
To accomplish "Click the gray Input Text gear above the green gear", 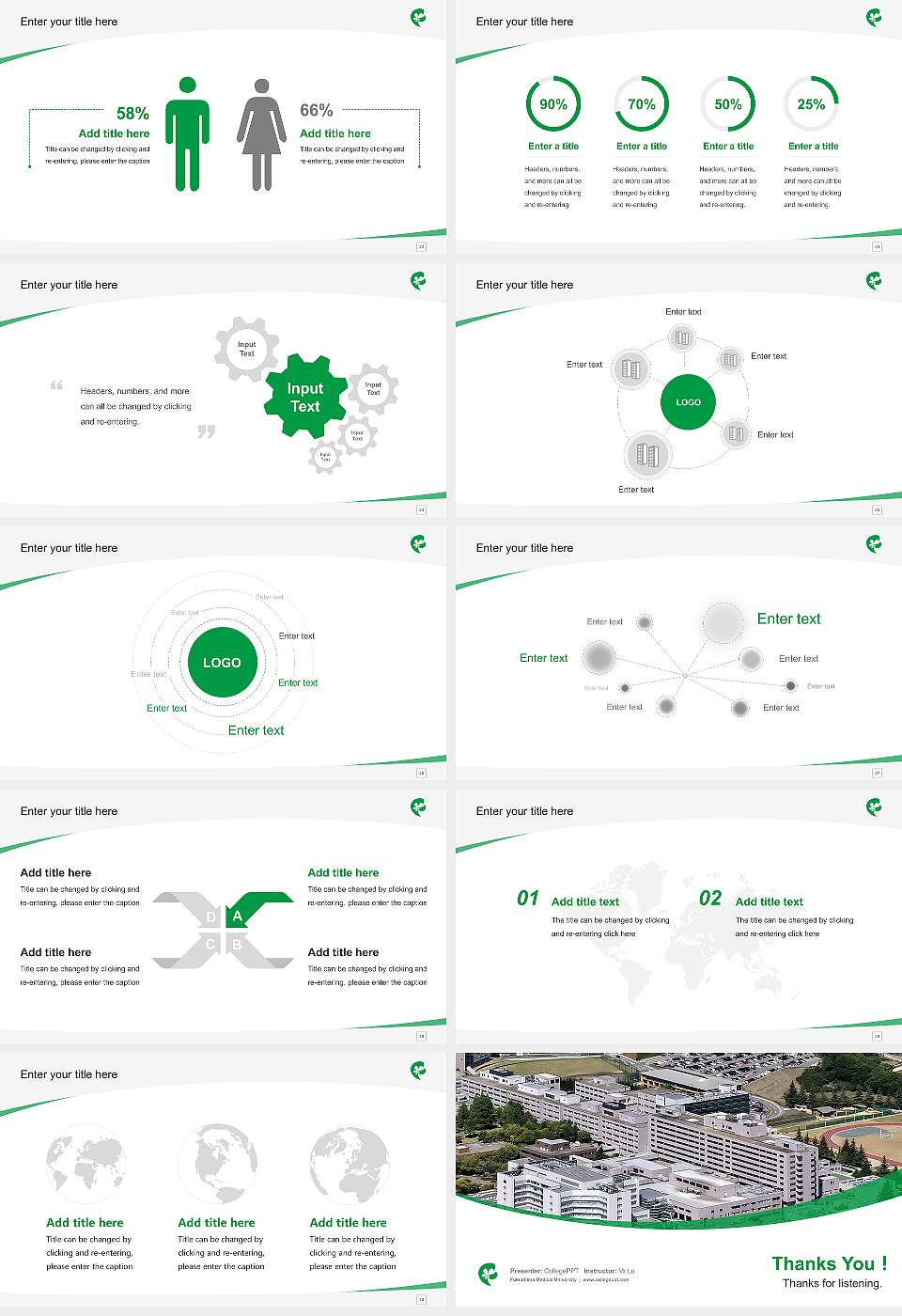I will (x=246, y=349).
